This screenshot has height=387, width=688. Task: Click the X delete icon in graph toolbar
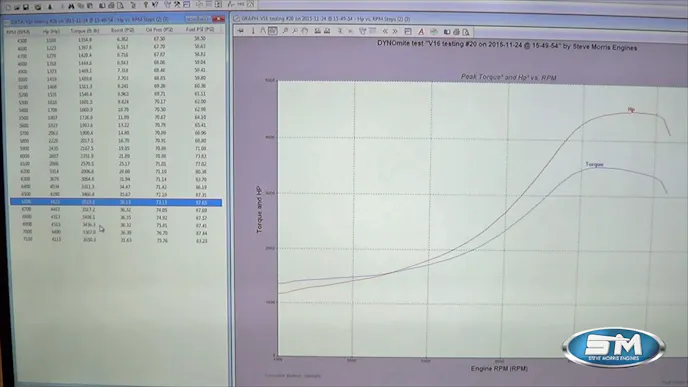click(x=350, y=31)
